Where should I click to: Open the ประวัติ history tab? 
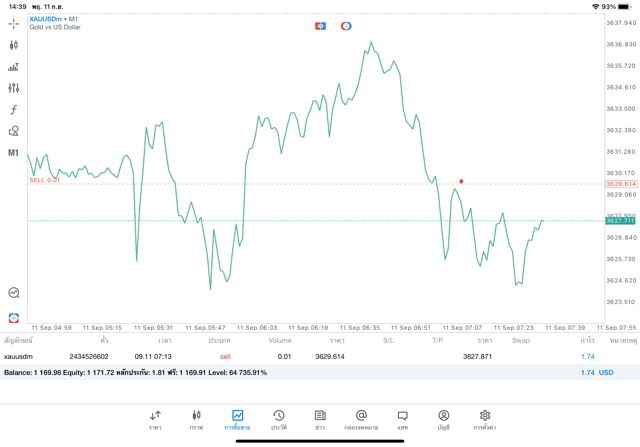click(x=279, y=420)
